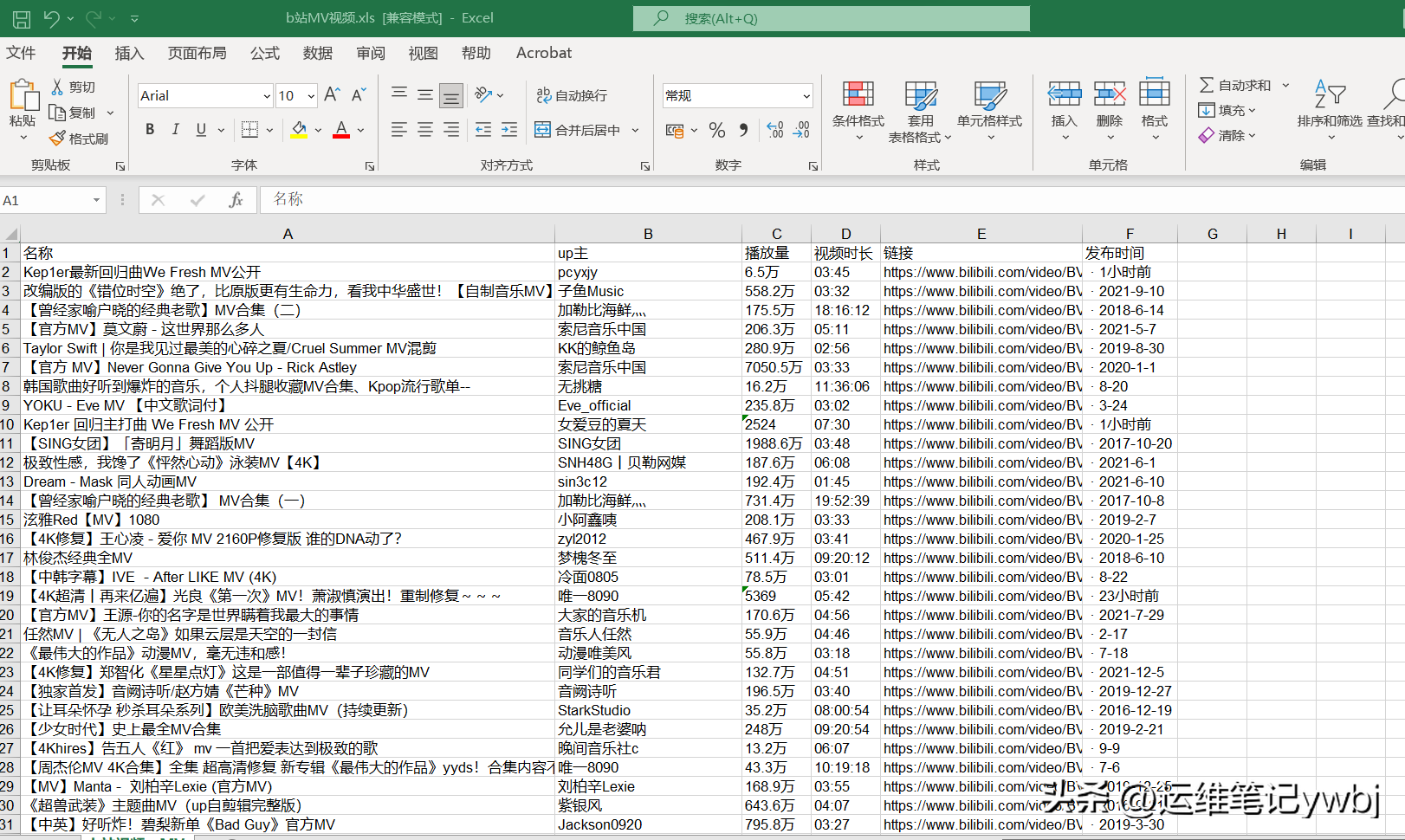Activate the Format Painter (格式刷) brush
The image size is (1405, 840).
tap(58, 139)
